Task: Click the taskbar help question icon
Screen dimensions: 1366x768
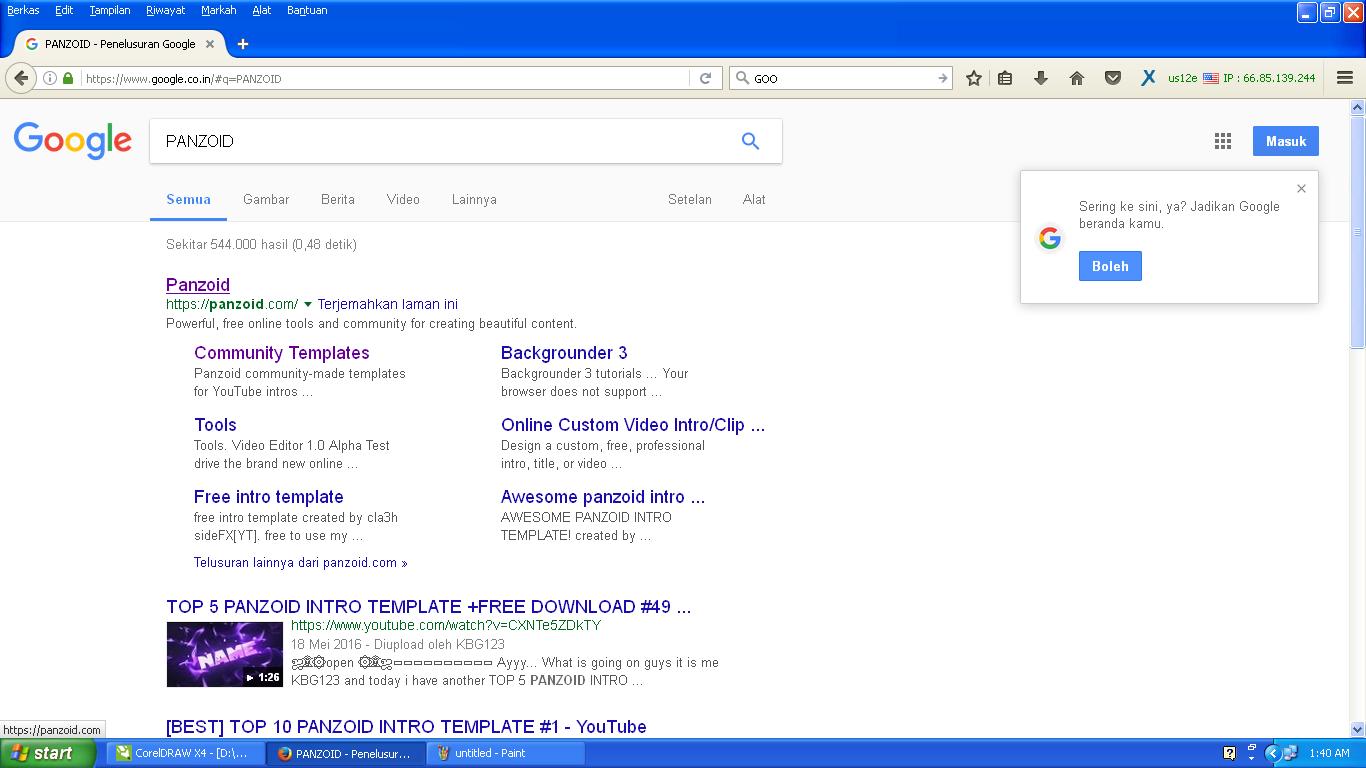Action: (x=1229, y=753)
